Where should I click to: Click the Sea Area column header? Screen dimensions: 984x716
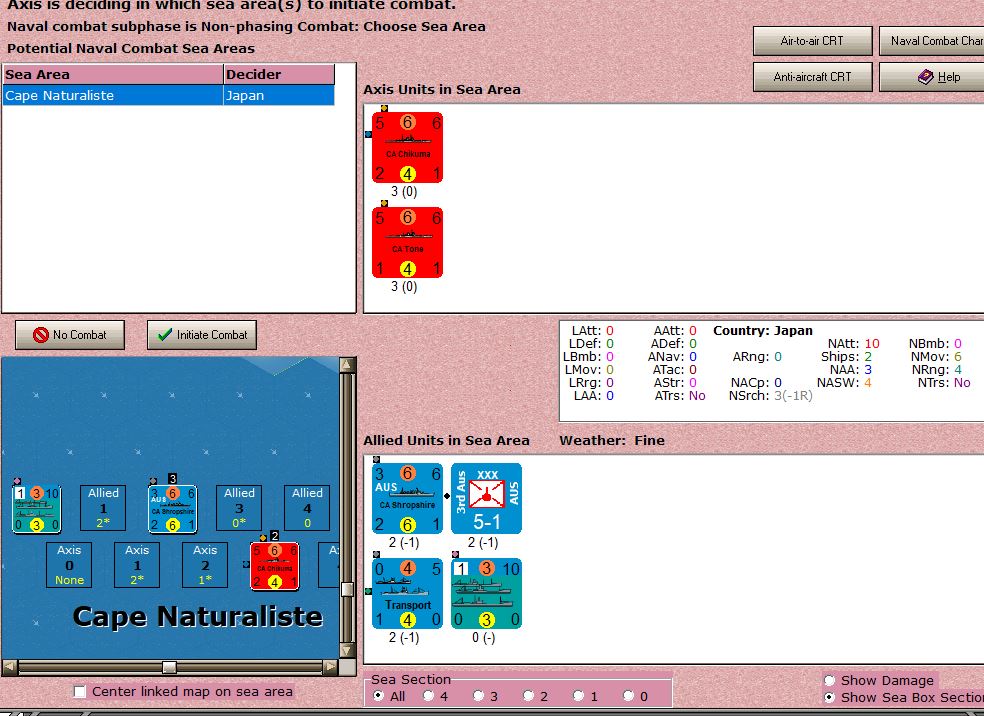[x=113, y=74]
